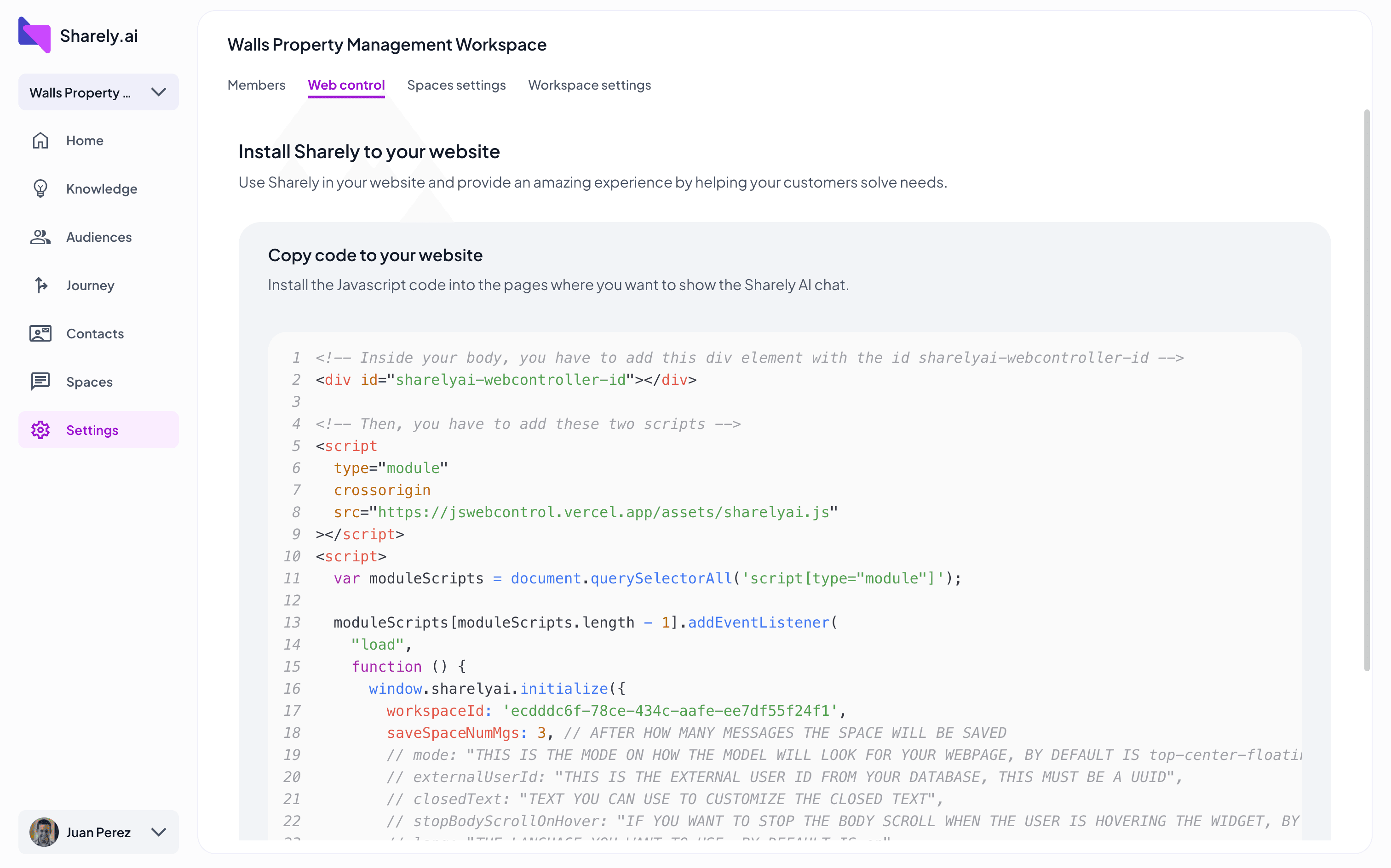Open the Contacts section

99,333
